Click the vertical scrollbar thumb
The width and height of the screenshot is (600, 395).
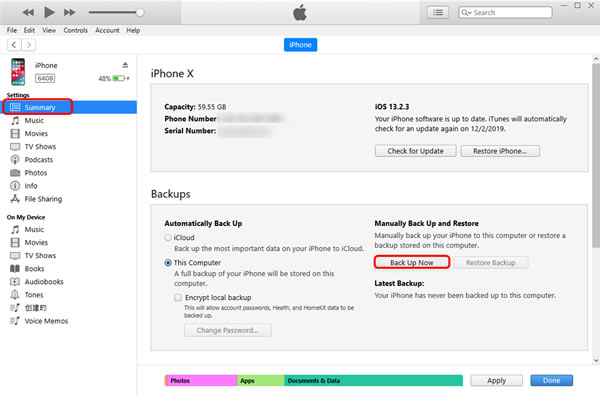pyautogui.click(x=596, y=155)
